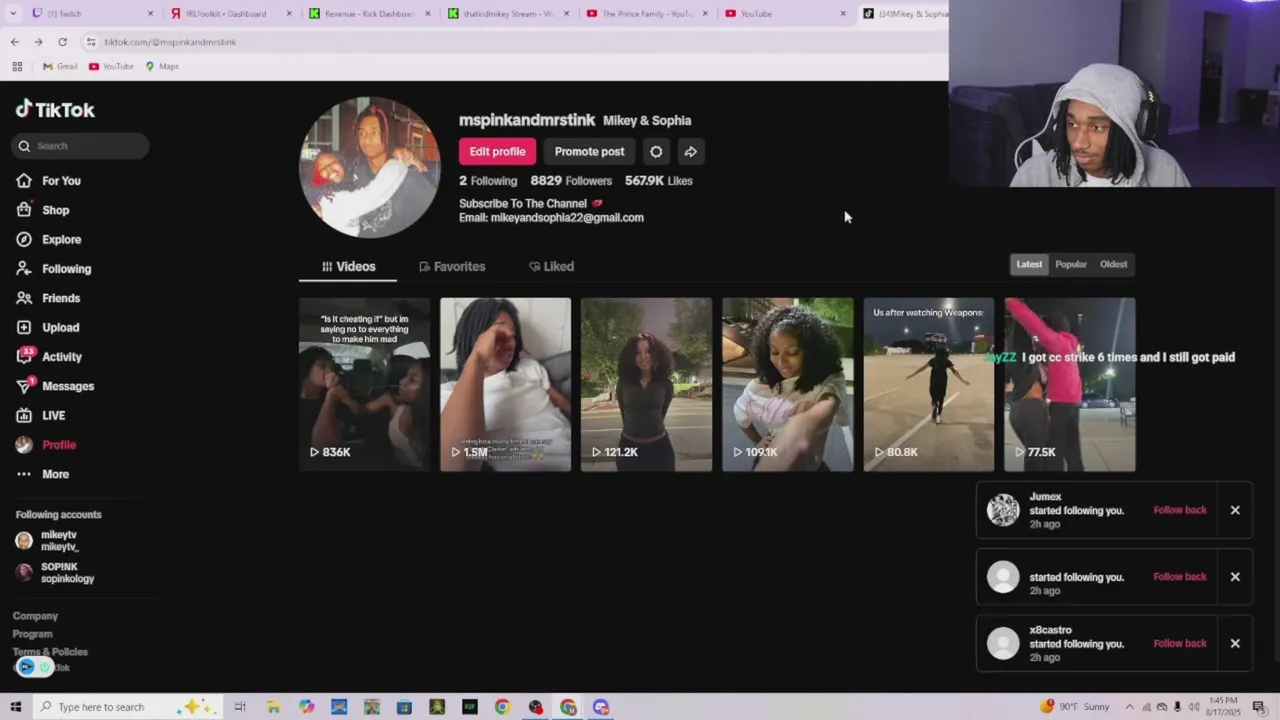Open the Maps bookmark

pyautogui.click(x=162, y=67)
